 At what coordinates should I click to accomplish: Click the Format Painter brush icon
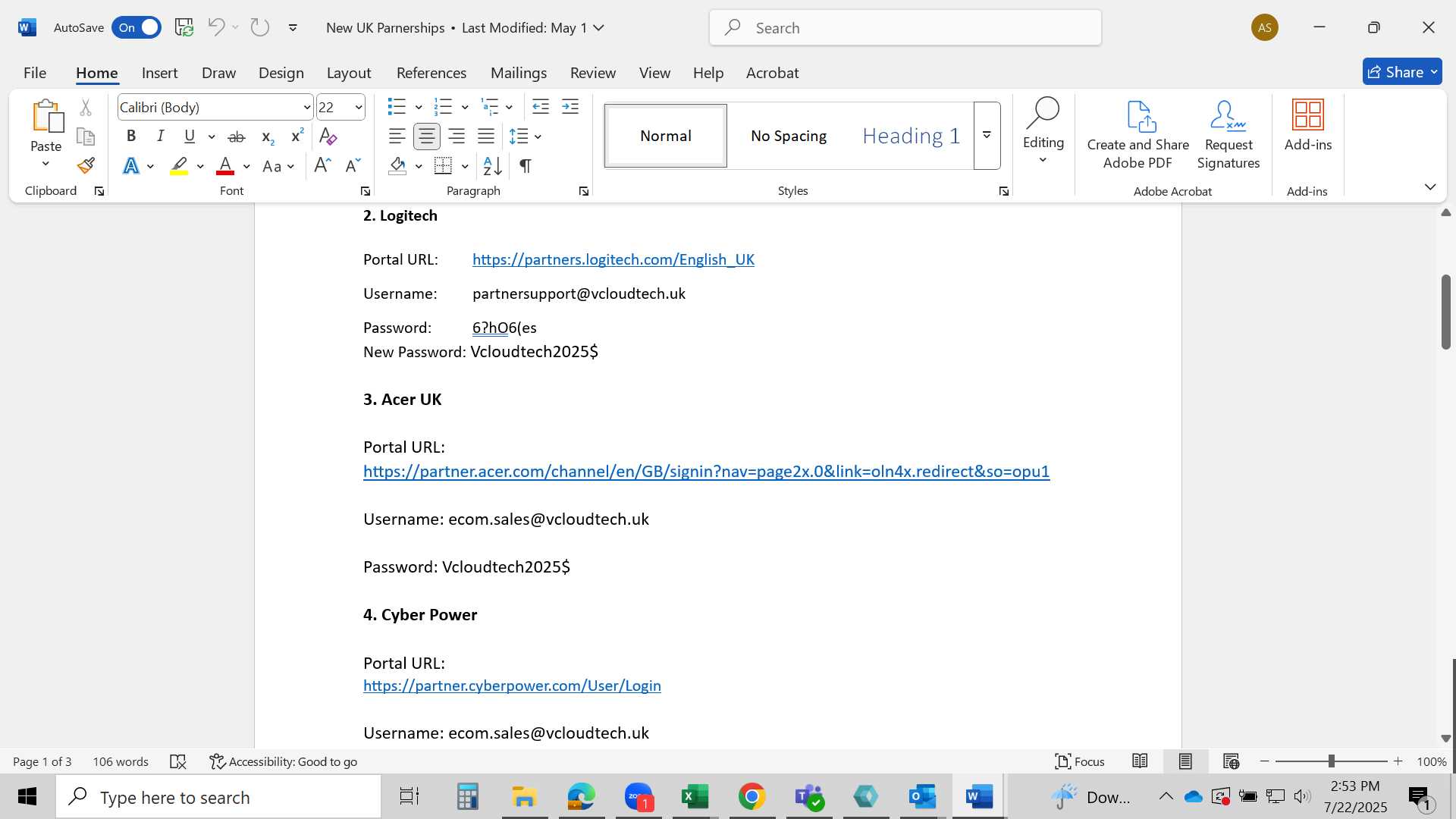[86, 165]
